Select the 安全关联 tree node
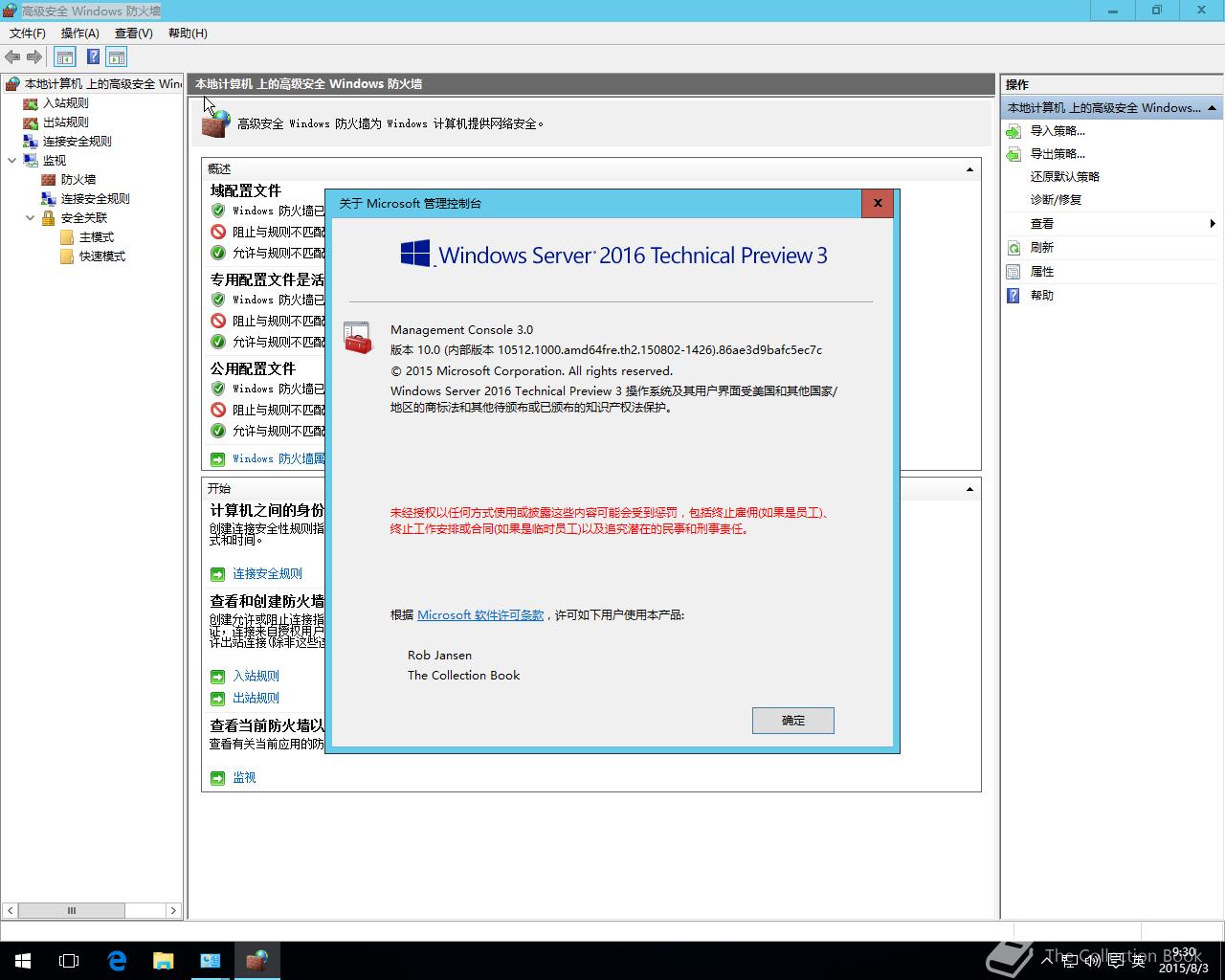The height and width of the screenshot is (980, 1225). coord(84,218)
